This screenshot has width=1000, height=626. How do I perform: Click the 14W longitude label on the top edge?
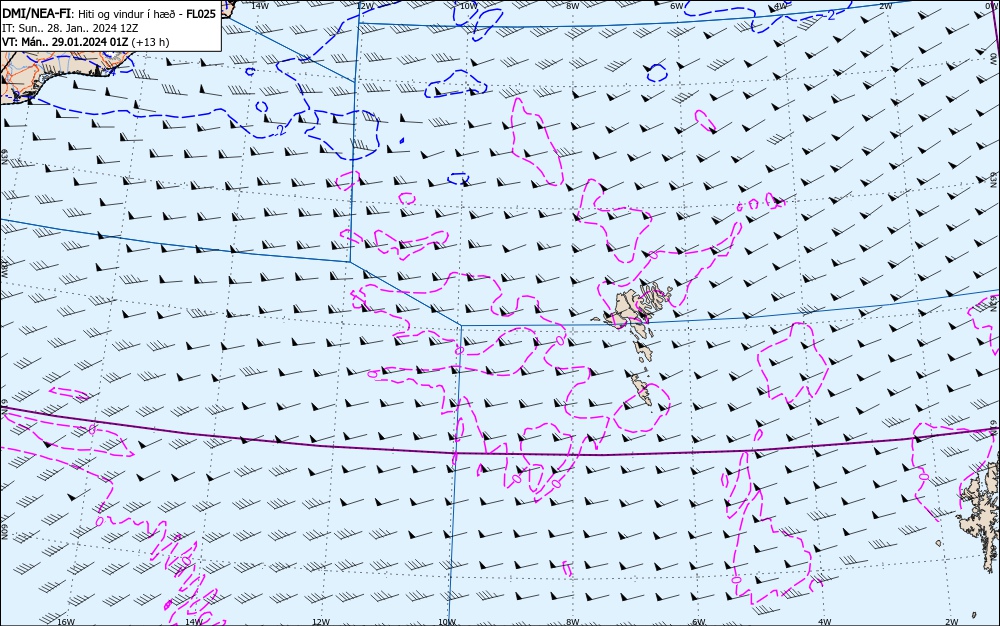[260, 6]
